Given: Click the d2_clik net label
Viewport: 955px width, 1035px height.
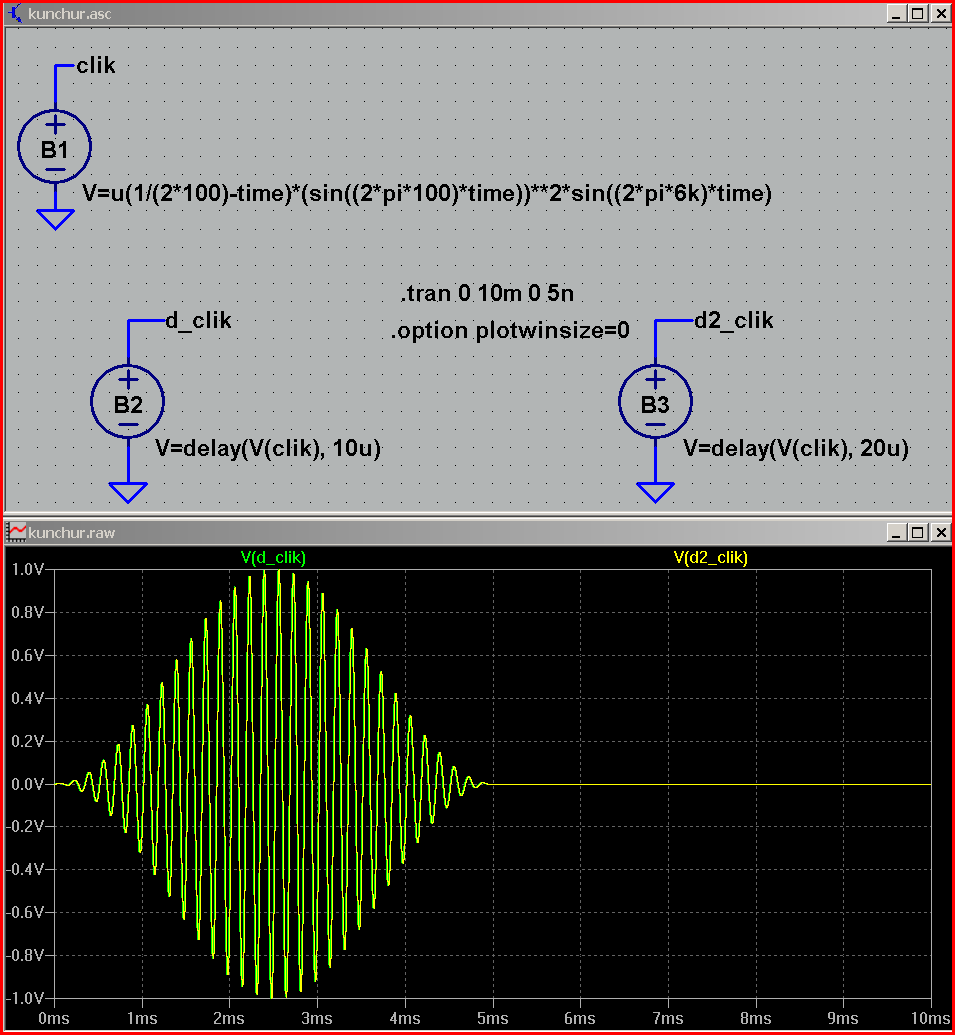Looking at the screenshot, I should pos(733,321).
